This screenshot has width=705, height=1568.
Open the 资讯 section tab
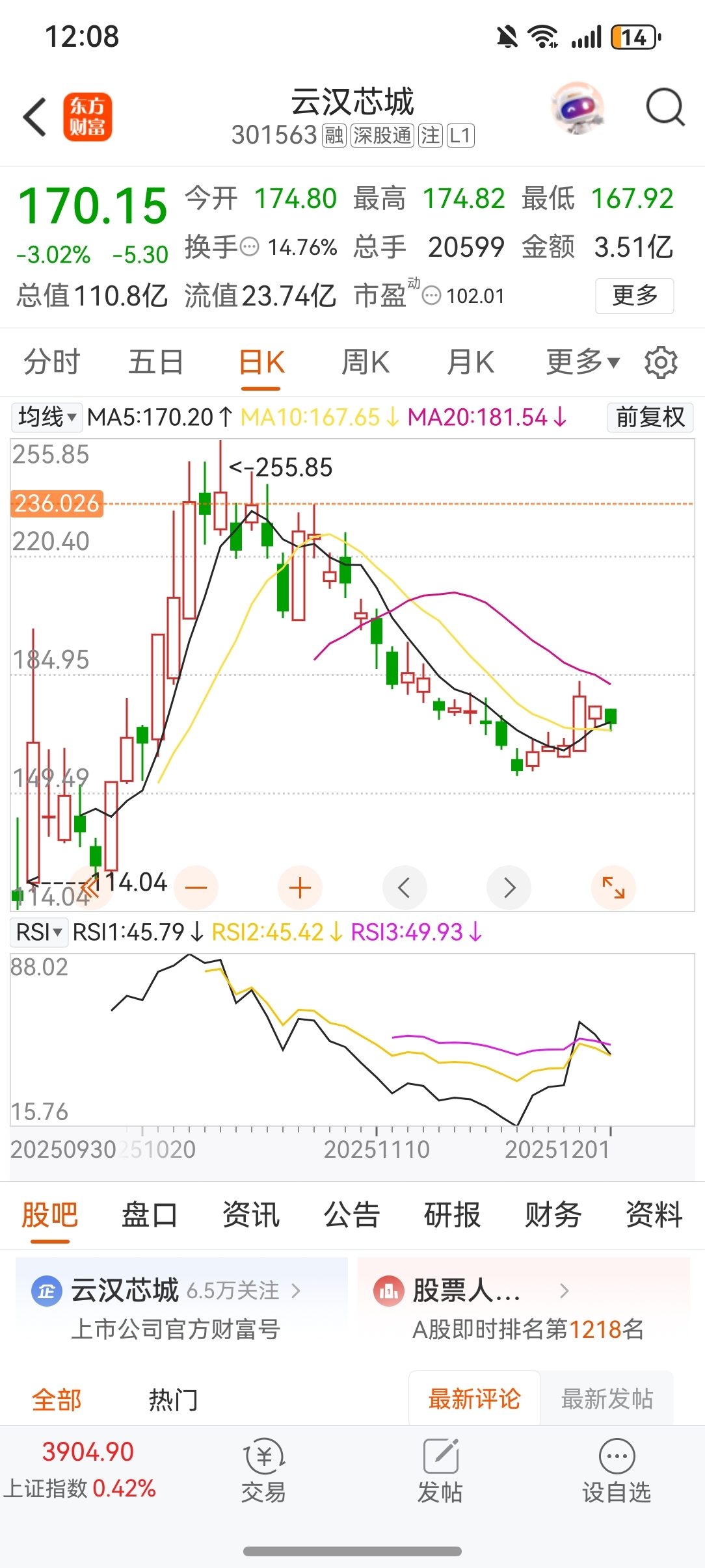click(x=251, y=1214)
